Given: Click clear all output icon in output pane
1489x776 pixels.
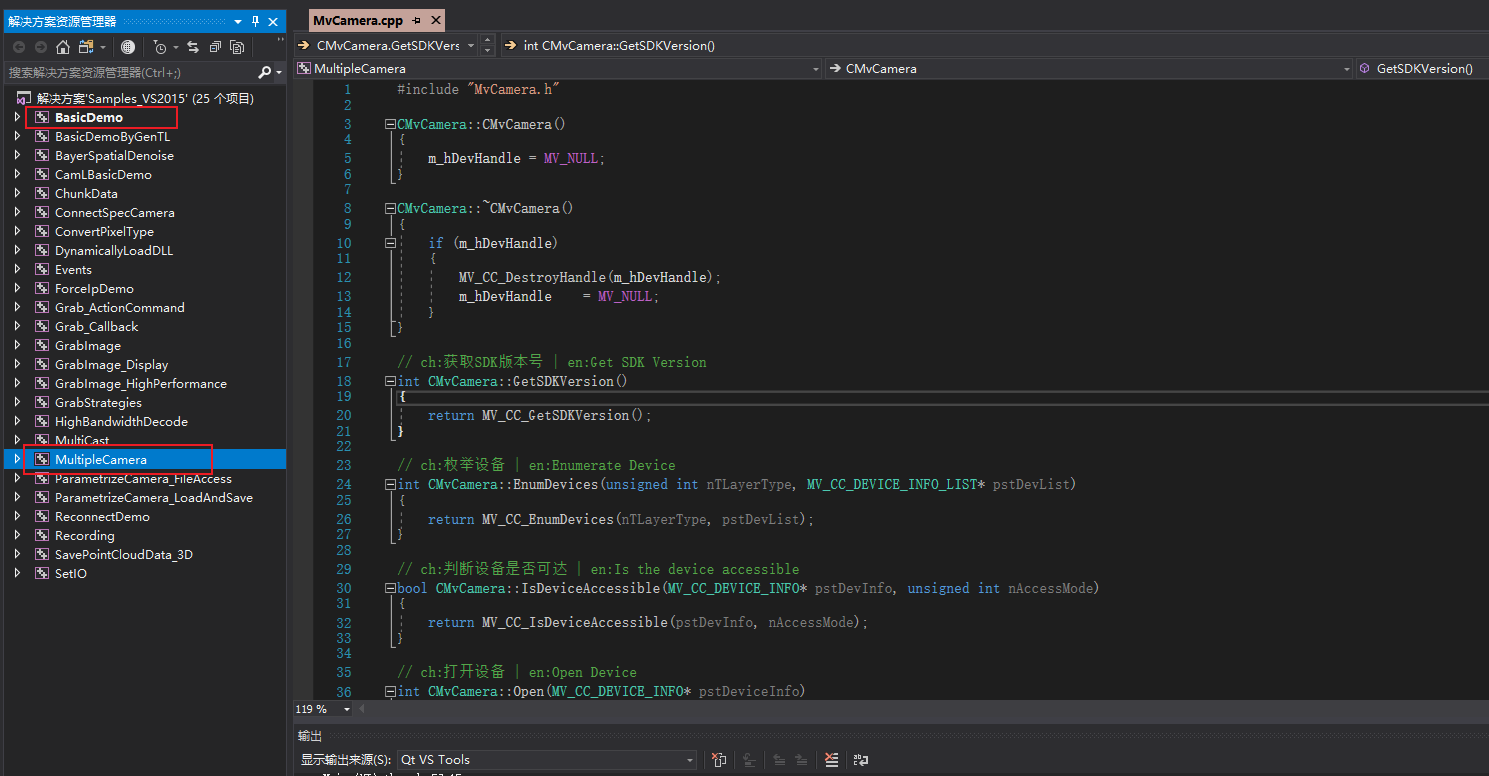Looking at the screenshot, I should [x=831, y=760].
